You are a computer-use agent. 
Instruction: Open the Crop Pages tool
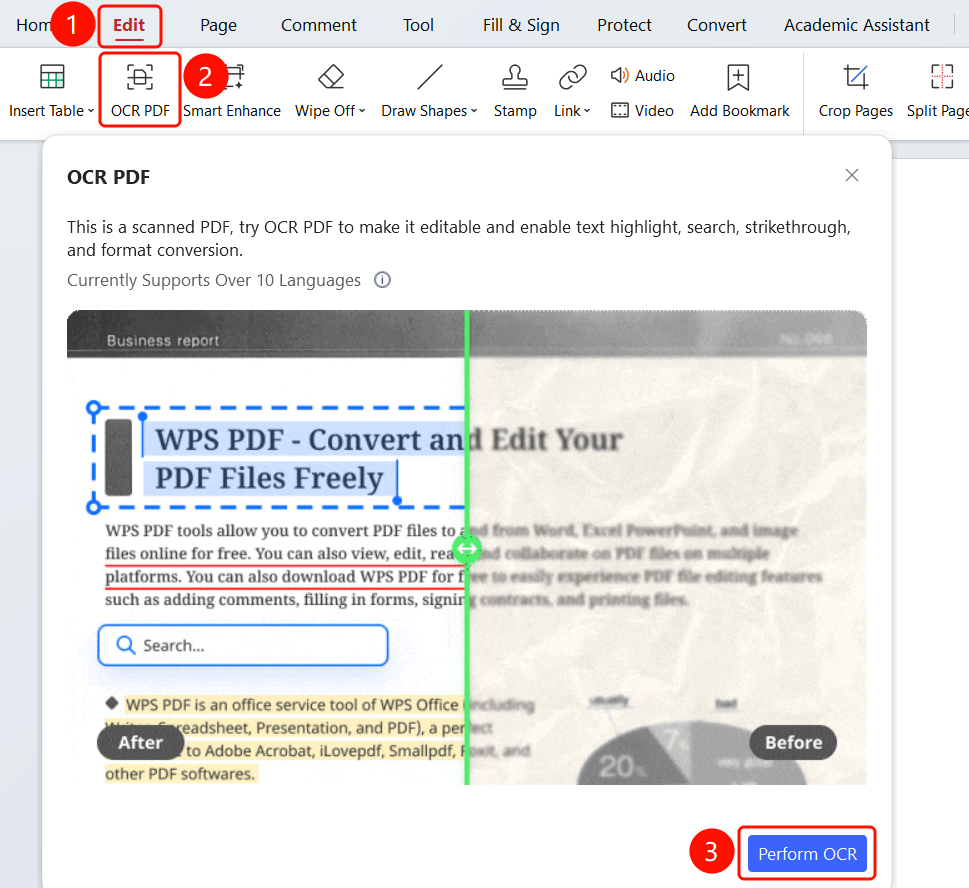pos(856,91)
